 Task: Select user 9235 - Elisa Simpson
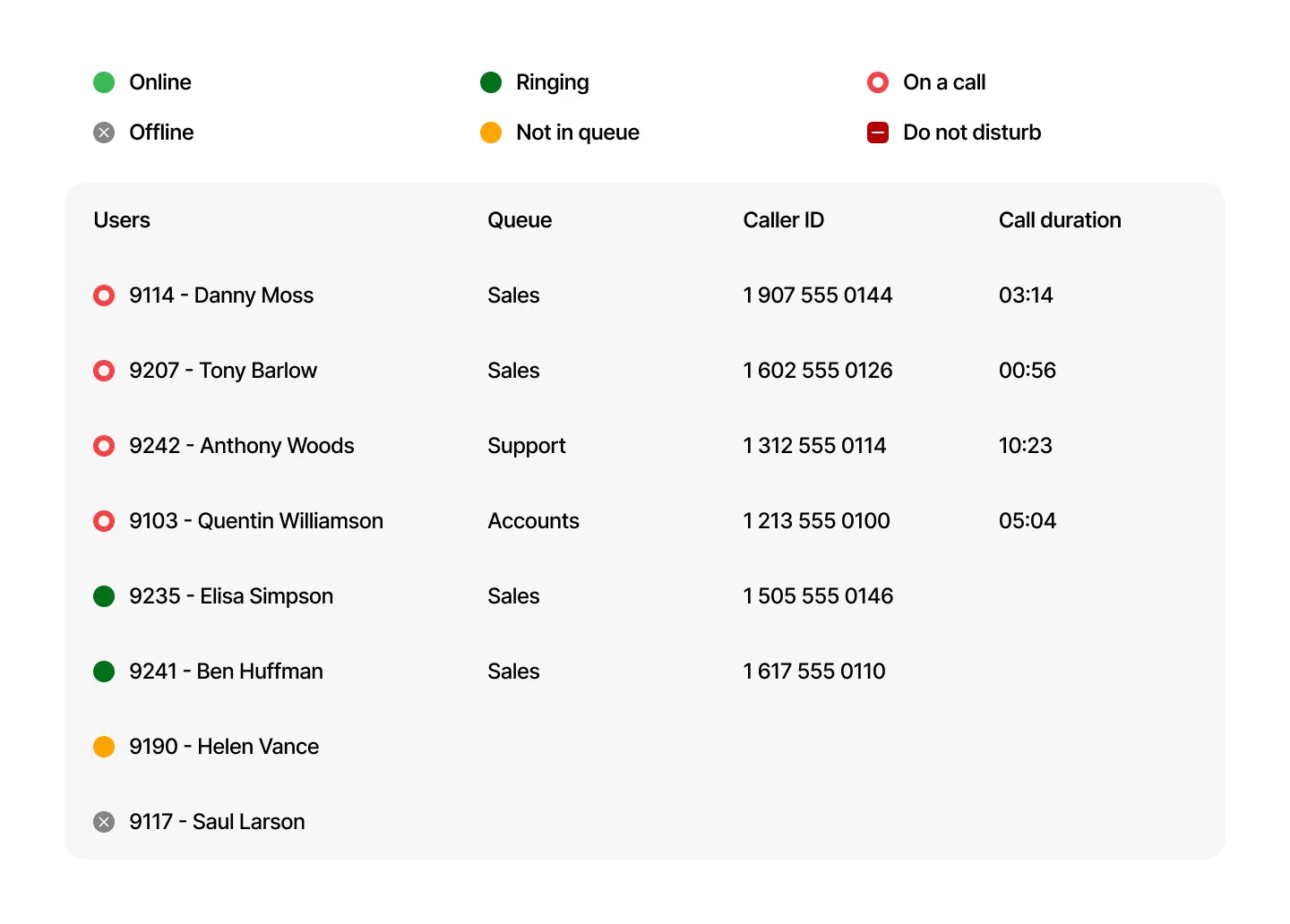[231, 596]
